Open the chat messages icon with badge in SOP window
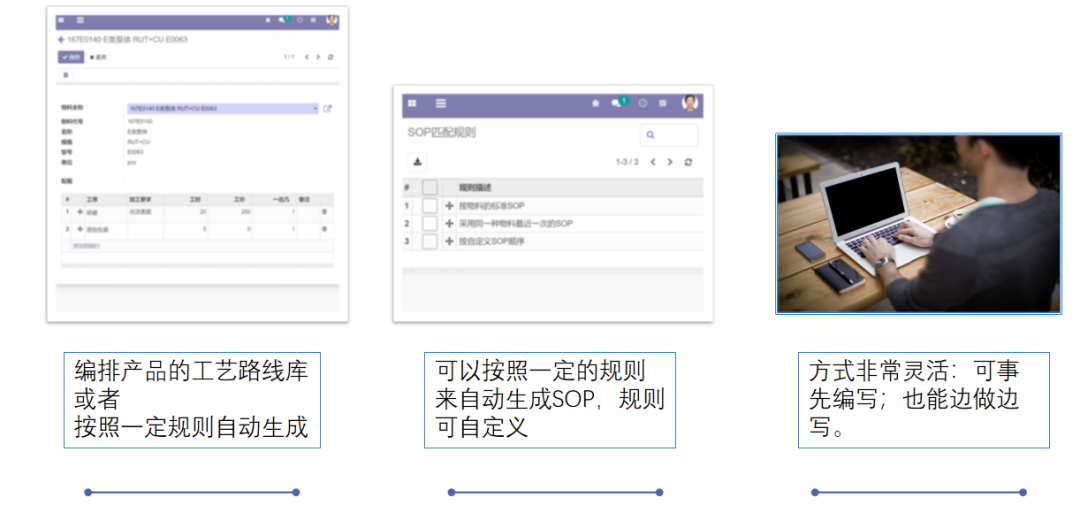Viewport: 1080px width, 513px height. 618,103
